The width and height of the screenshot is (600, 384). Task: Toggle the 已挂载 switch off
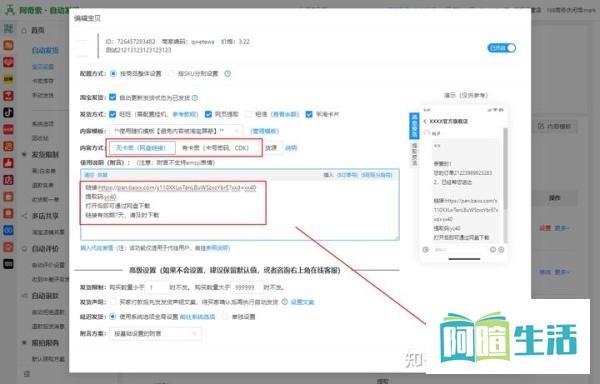502,48
